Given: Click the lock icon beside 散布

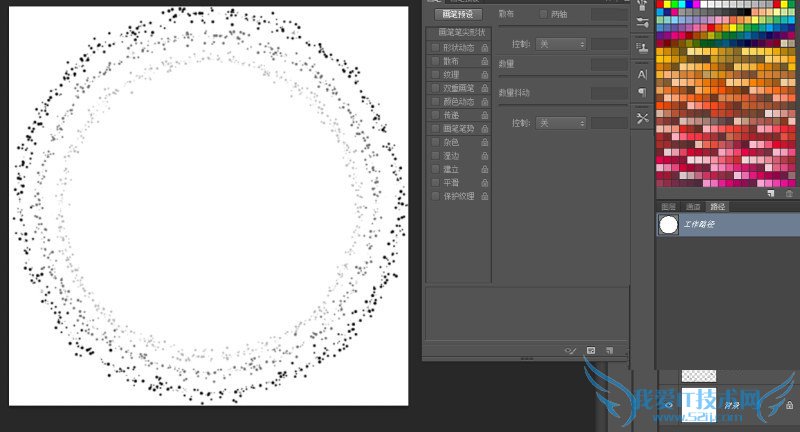Looking at the screenshot, I should tap(484, 61).
